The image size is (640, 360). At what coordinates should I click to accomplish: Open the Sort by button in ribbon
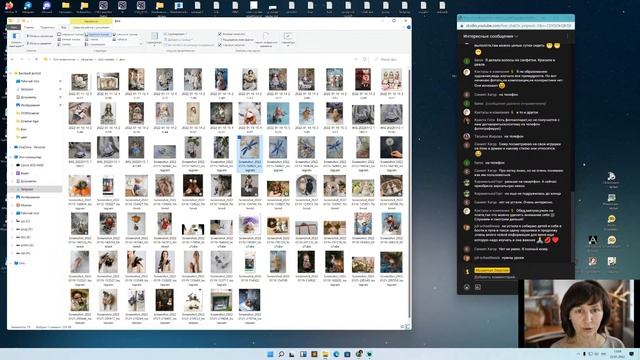point(154,39)
